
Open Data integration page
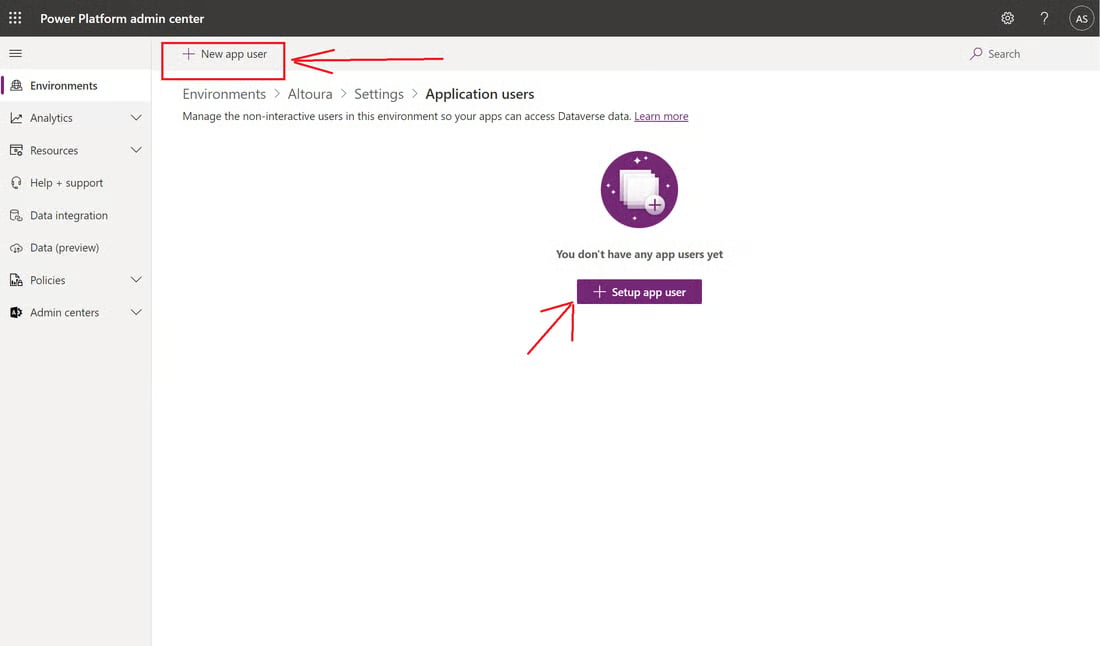pyautogui.click(x=75, y=215)
